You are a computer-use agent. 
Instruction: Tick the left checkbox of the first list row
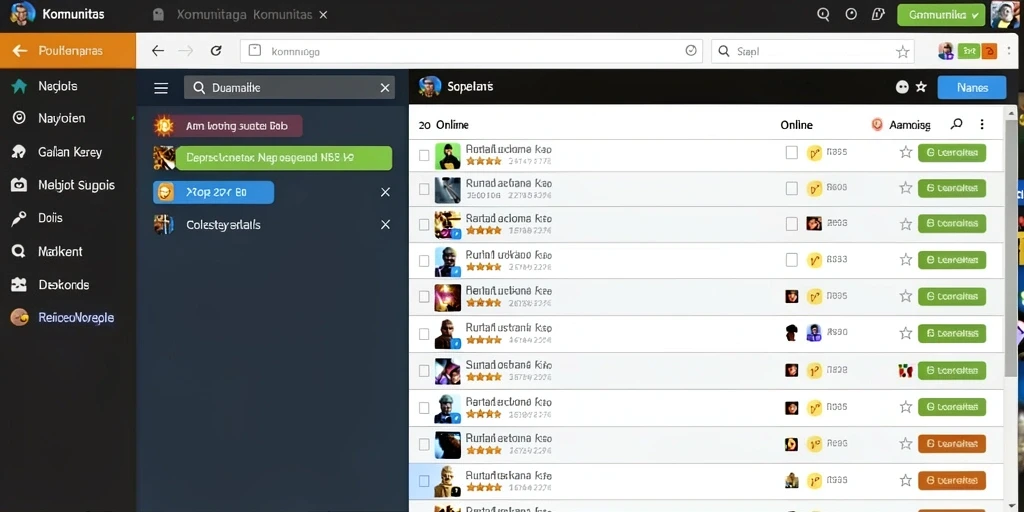coord(424,155)
